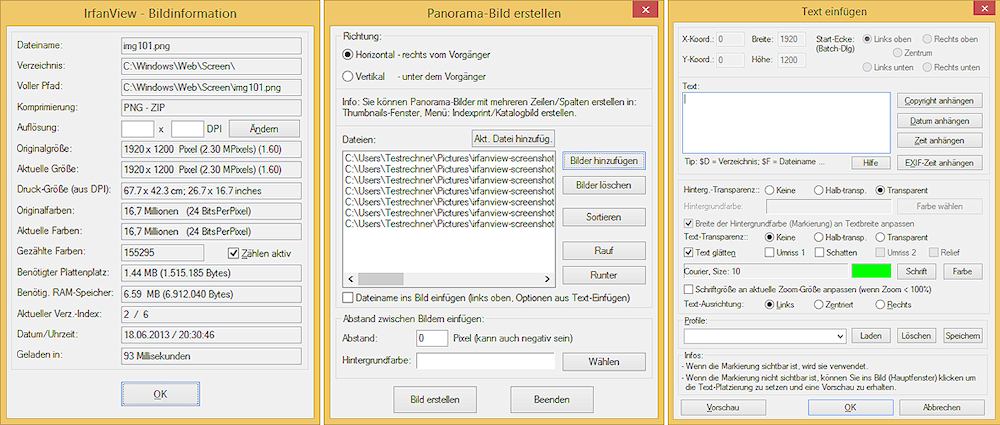Click the Bilder löschen button
Image resolution: width=1000 pixels, height=425 pixels.
coord(604,185)
